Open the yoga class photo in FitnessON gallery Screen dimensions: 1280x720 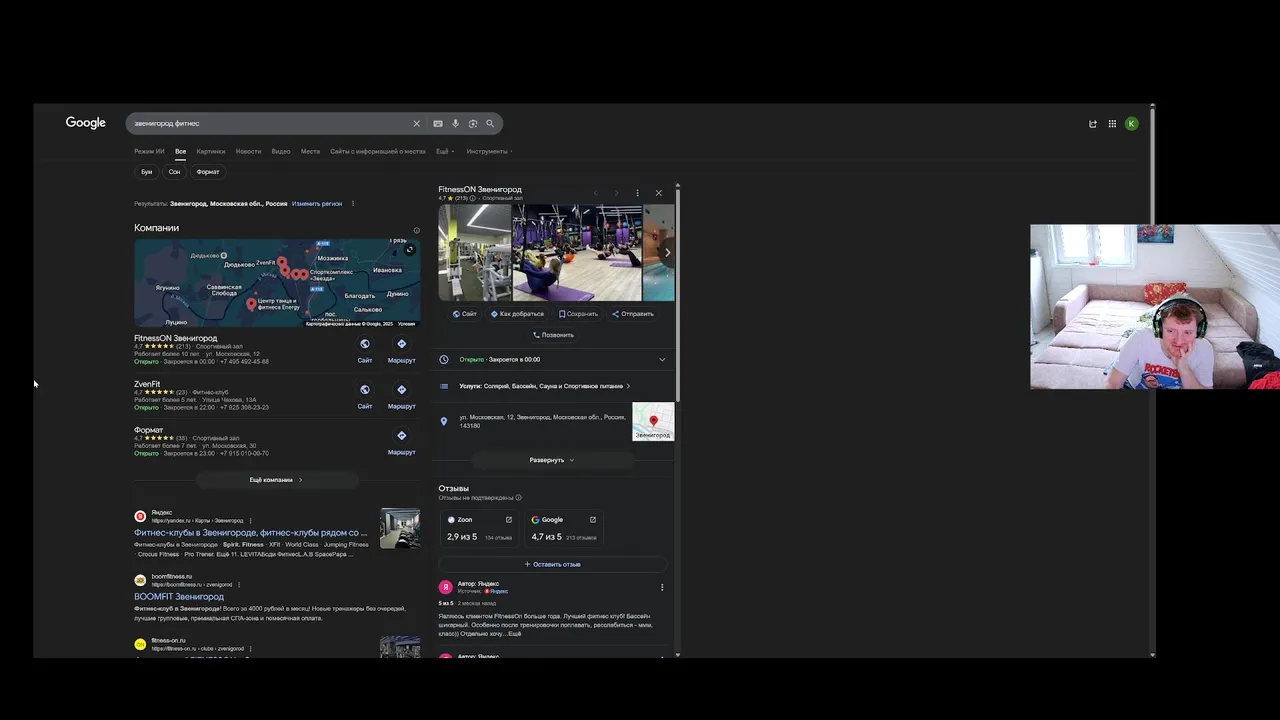[x=577, y=253]
